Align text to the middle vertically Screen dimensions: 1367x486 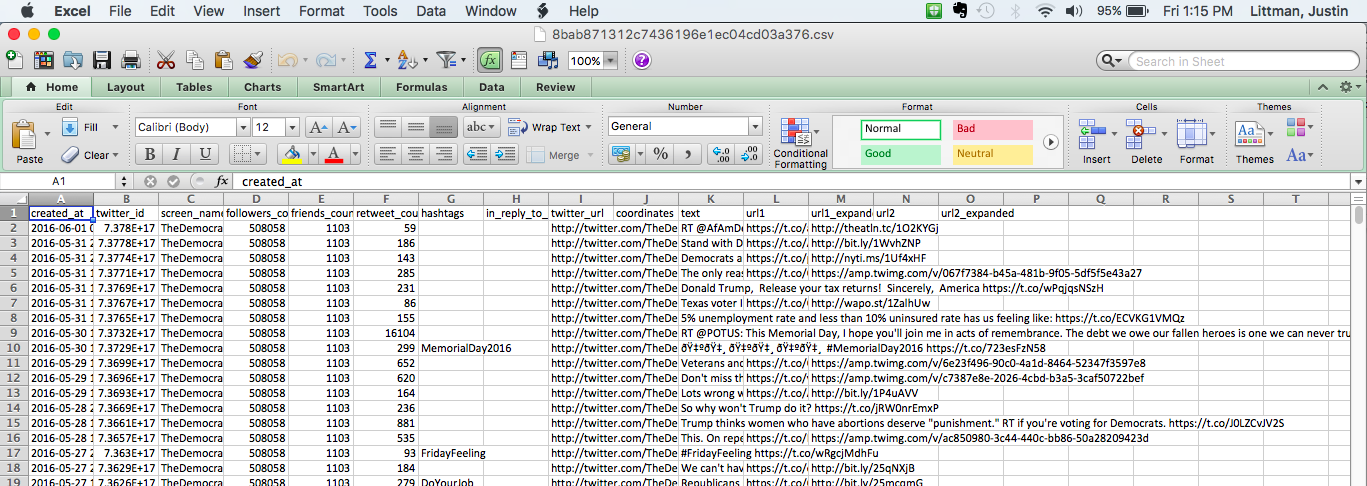416,127
